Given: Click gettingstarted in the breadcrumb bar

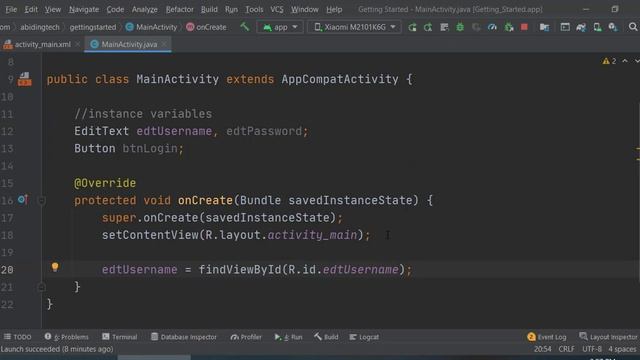Looking at the screenshot, I should coord(93,27).
